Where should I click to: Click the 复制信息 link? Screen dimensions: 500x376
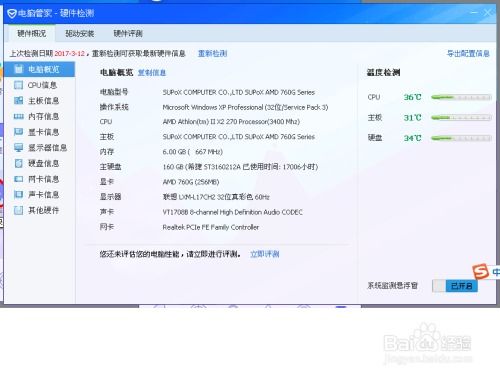pos(152,73)
